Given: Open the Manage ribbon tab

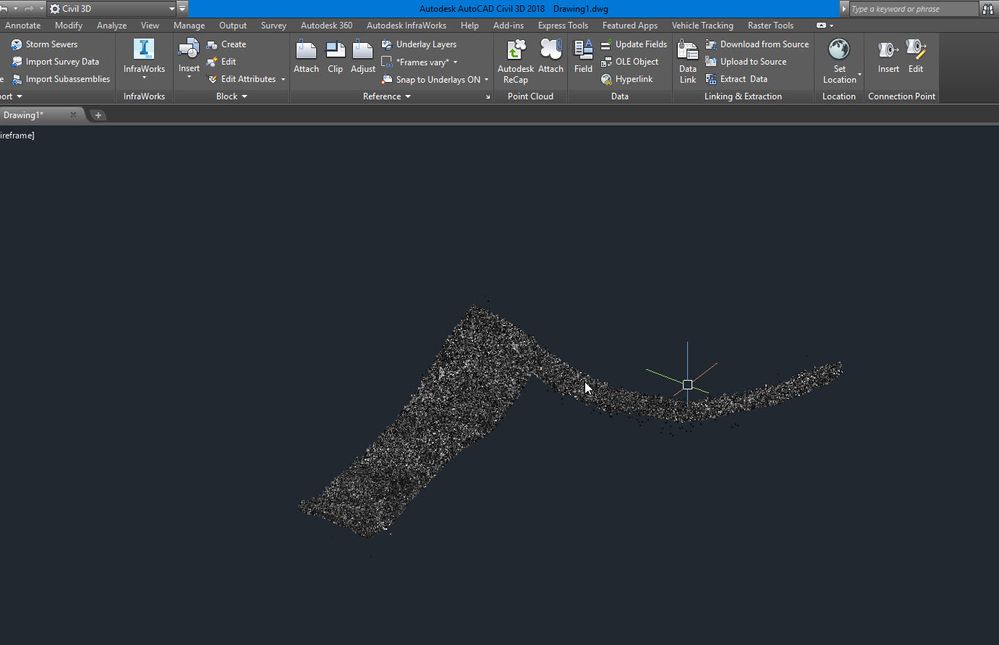Looking at the screenshot, I should click(x=189, y=25).
